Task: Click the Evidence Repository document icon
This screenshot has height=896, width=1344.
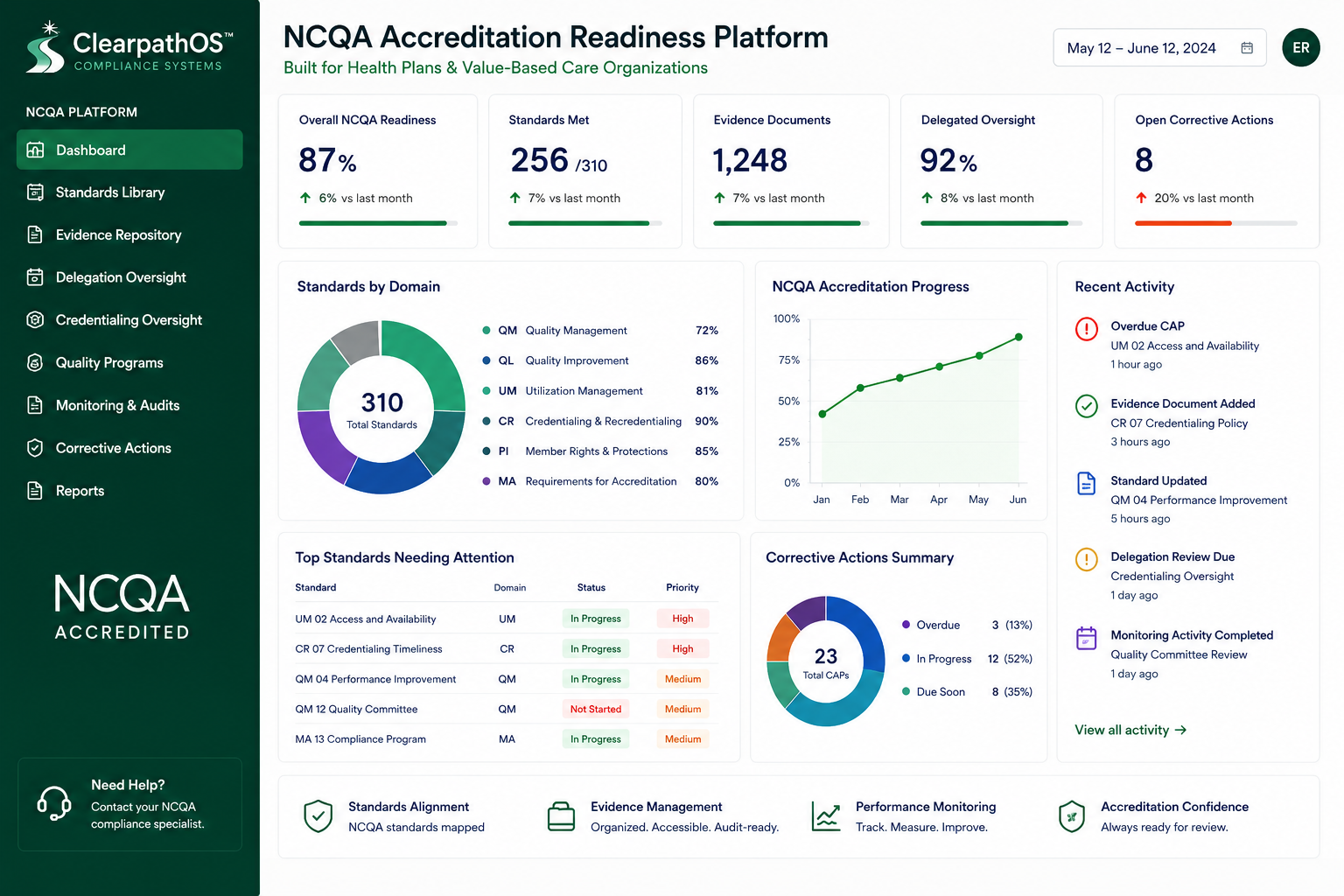Action: pos(35,234)
